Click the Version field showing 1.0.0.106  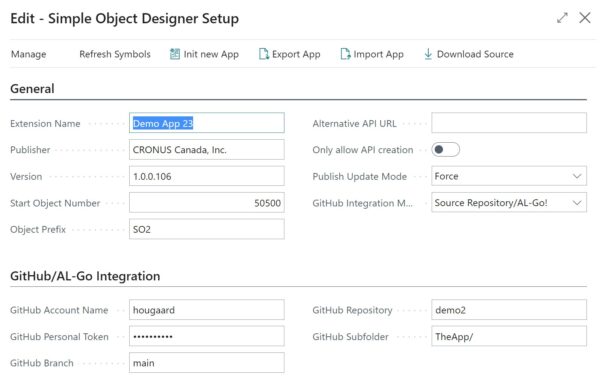(x=207, y=176)
